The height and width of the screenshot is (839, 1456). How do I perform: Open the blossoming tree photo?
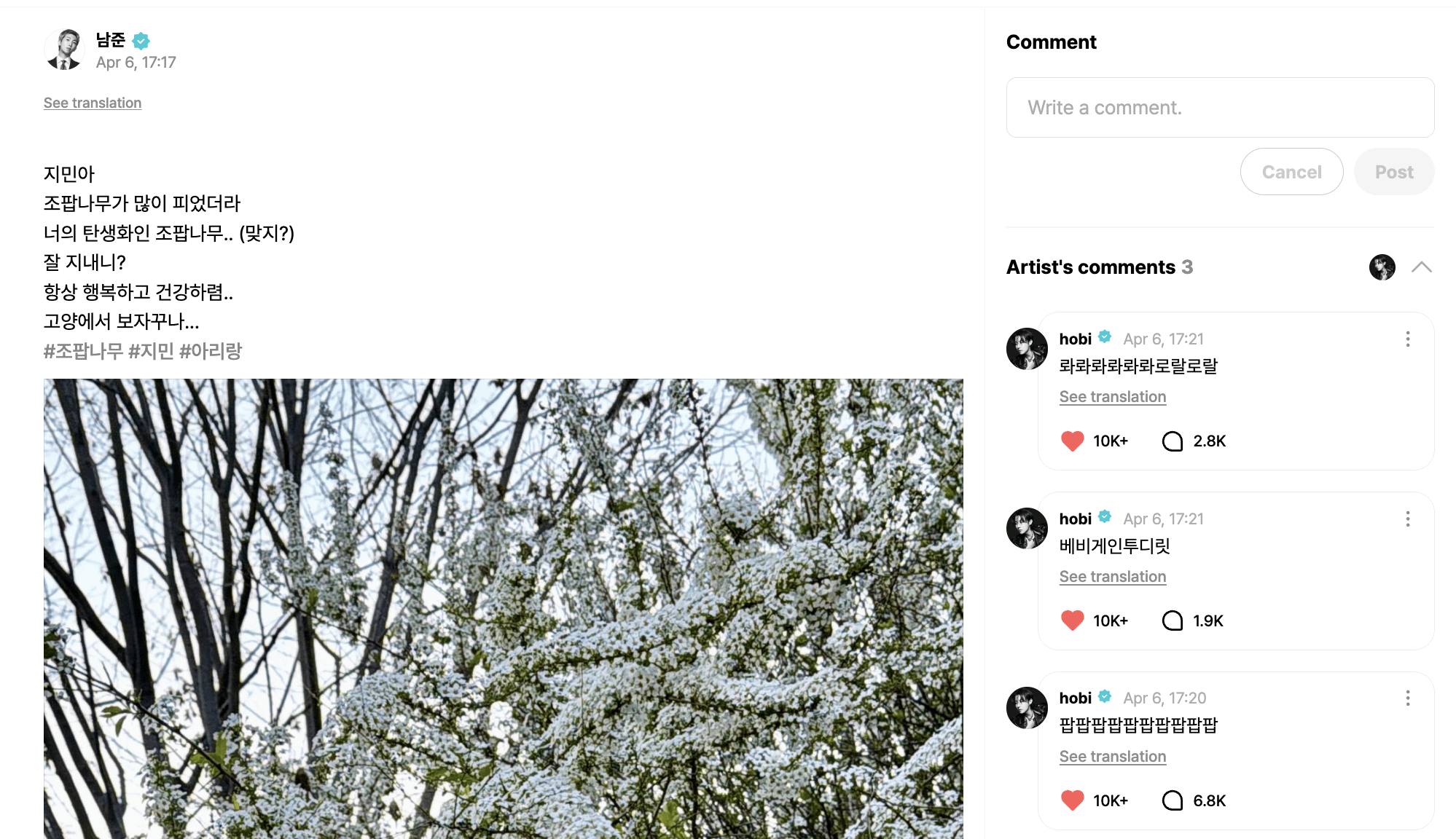(x=504, y=609)
